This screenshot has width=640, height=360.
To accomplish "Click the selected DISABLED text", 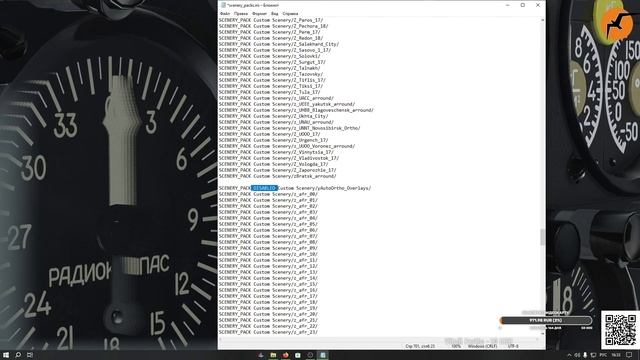I will point(264,188).
